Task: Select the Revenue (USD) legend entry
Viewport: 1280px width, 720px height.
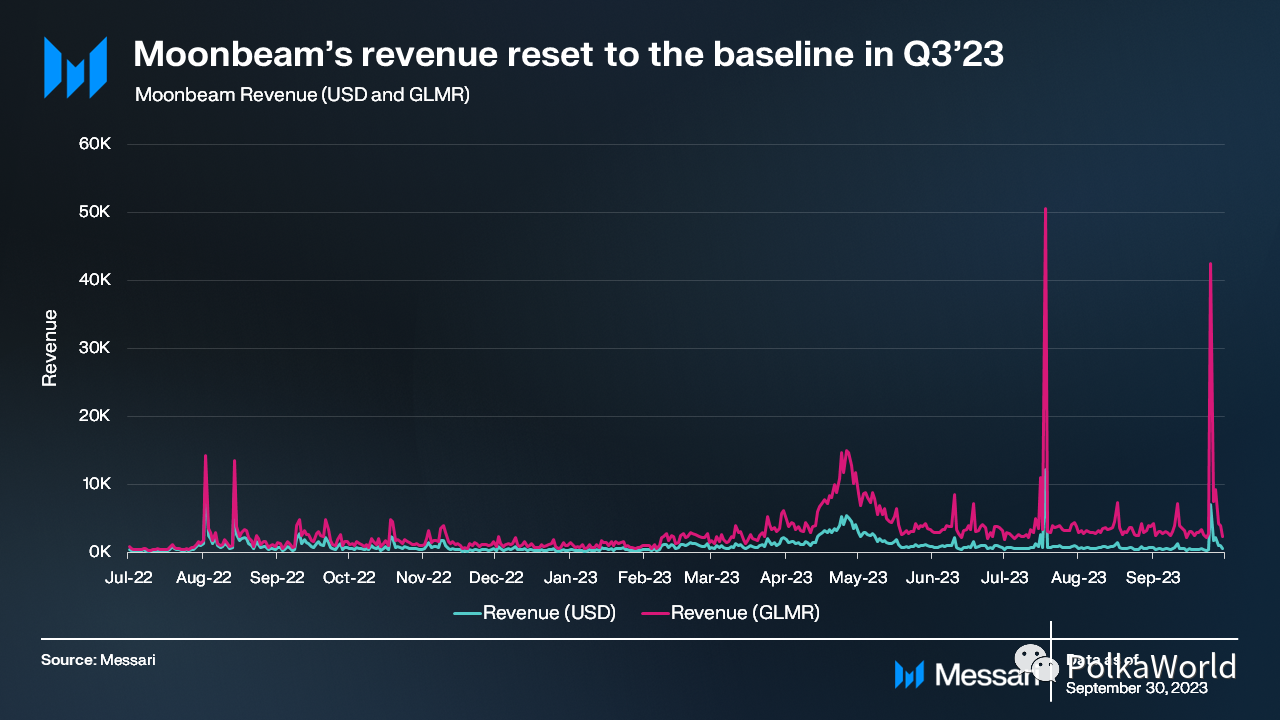Action: point(535,613)
